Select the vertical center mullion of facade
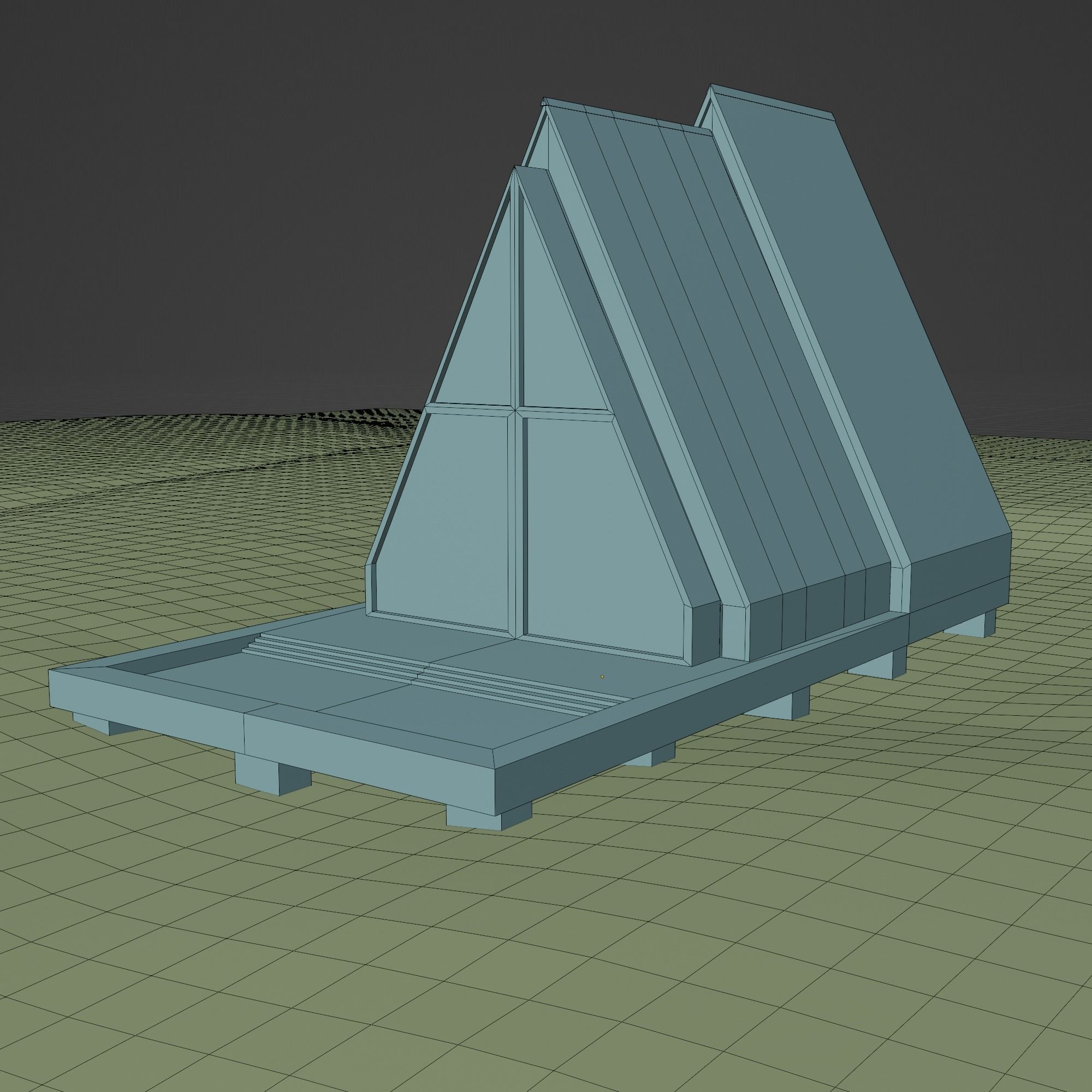Image resolution: width=1092 pixels, height=1092 pixels. click(515, 509)
